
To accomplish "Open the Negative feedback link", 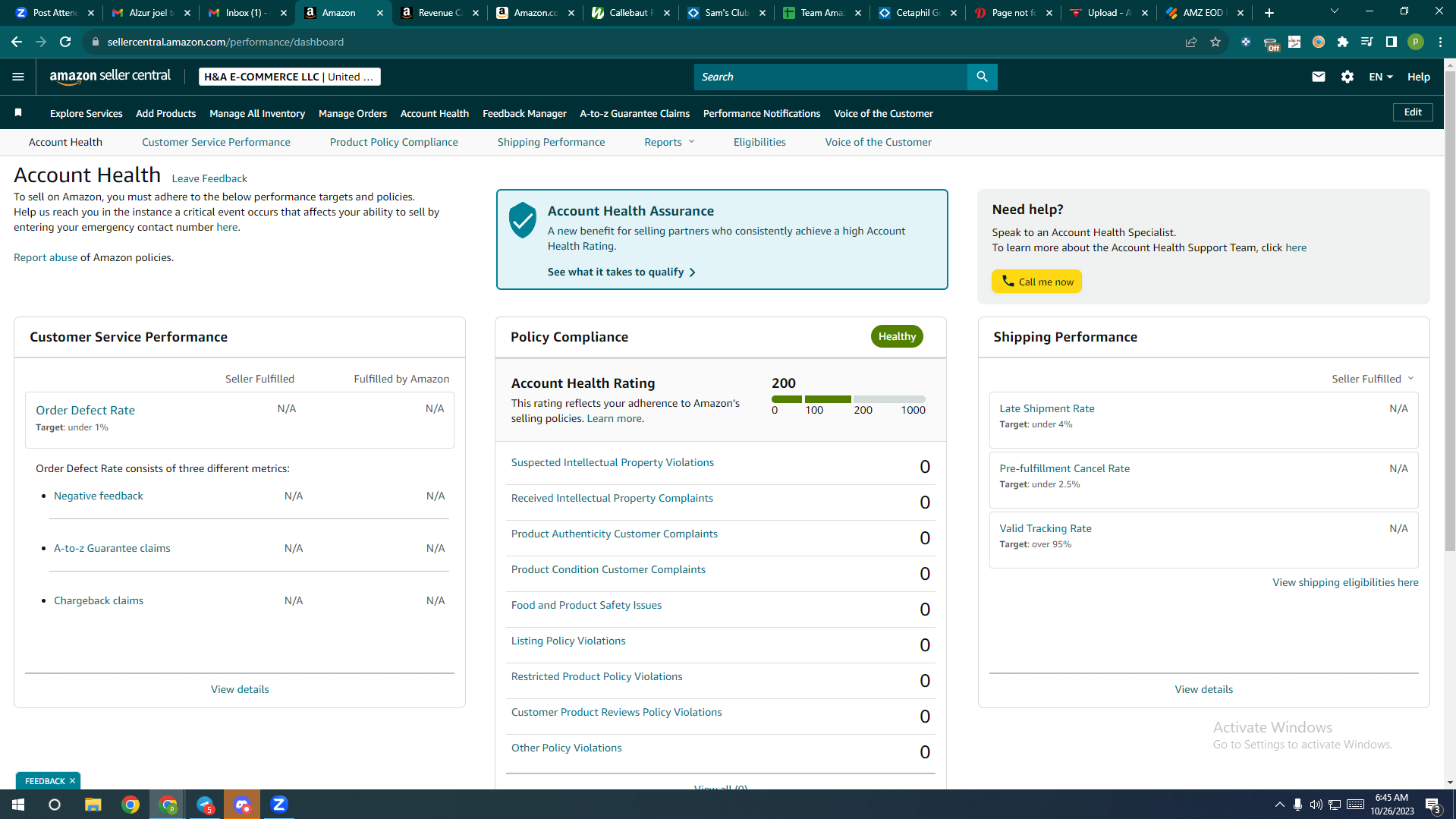I will pyautogui.click(x=99, y=496).
